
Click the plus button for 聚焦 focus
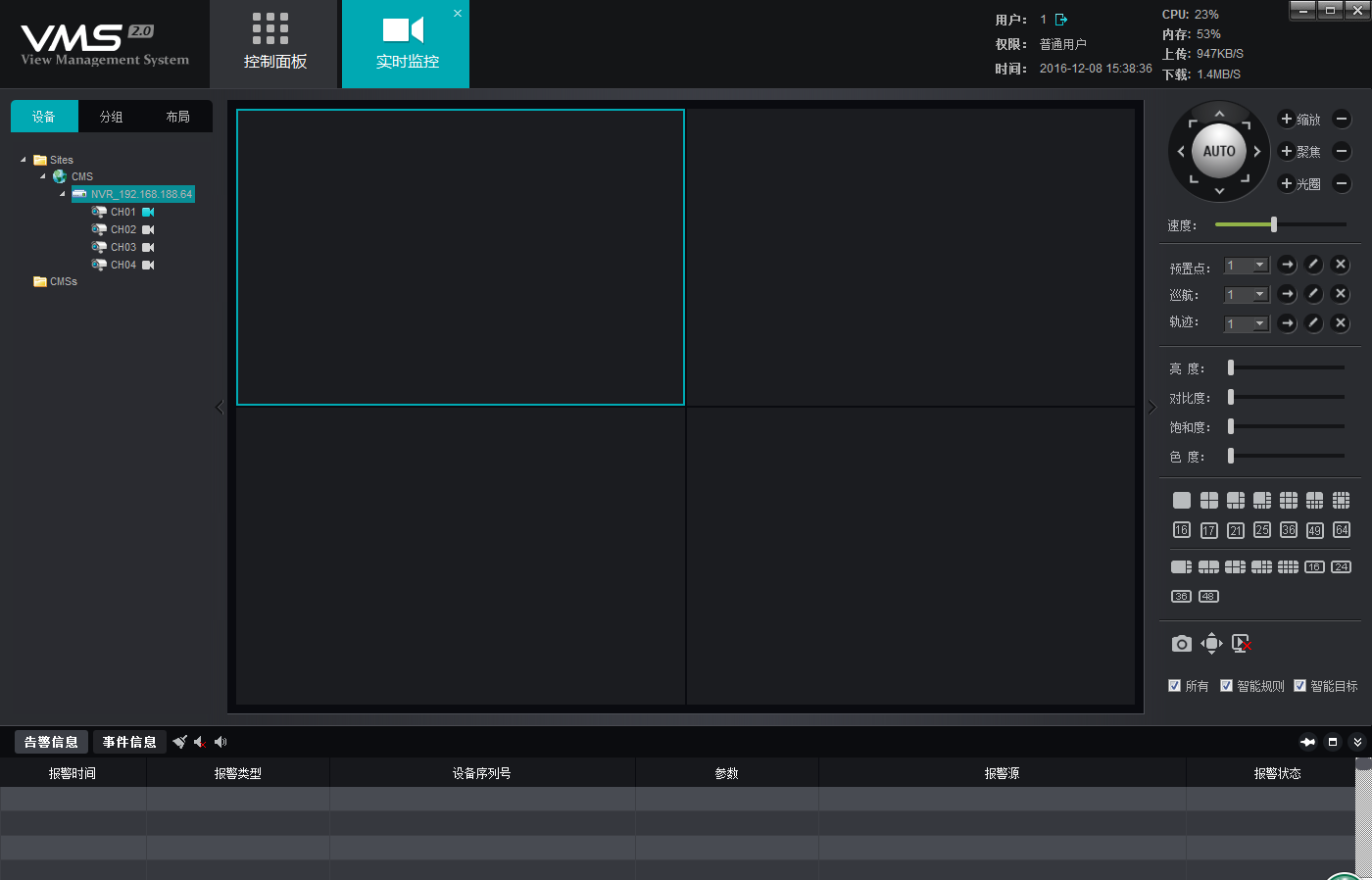pos(1287,151)
